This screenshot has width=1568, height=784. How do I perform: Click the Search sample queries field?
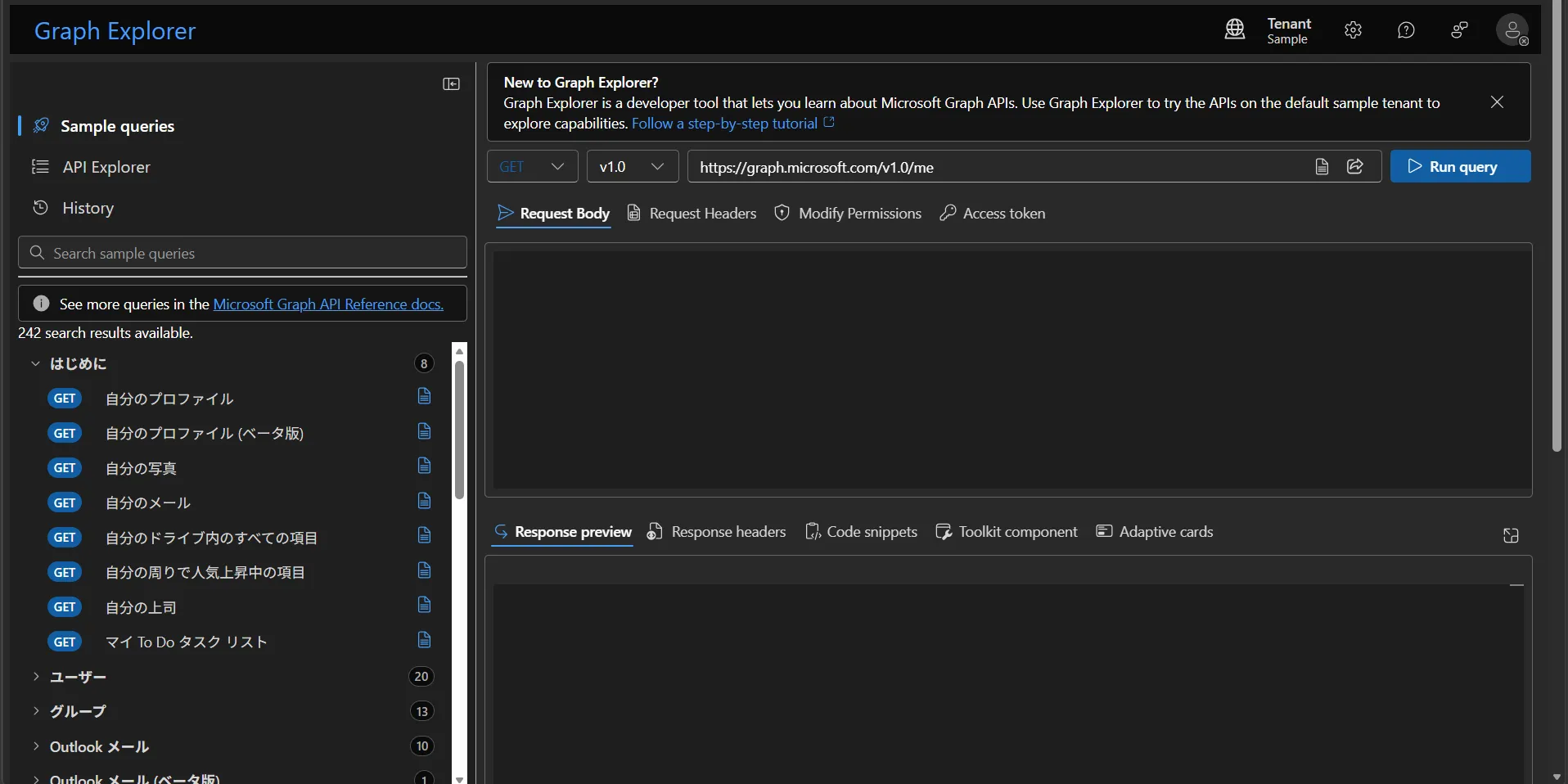pyautogui.click(x=242, y=253)
